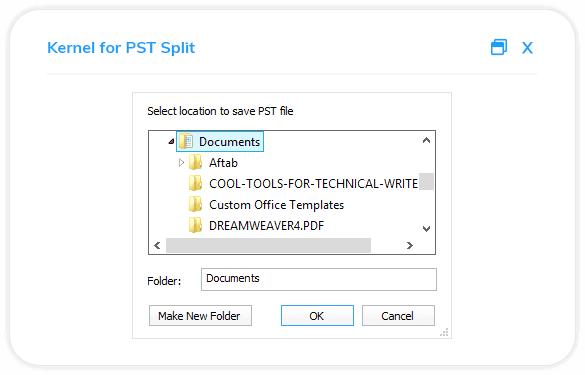Select COOL-TOOLS-FOR-TECHNICAL-WRITE folder

[313, 184]
